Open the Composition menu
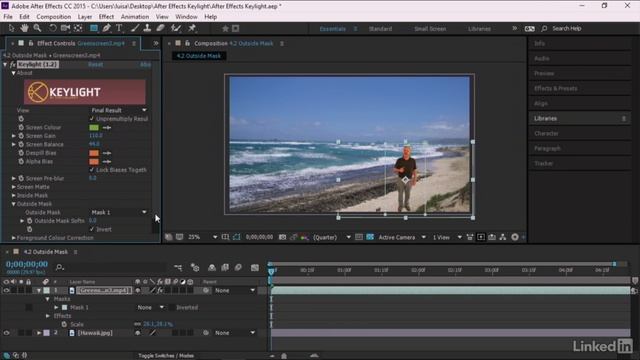The image size is (640, 360). pos(53,17)
